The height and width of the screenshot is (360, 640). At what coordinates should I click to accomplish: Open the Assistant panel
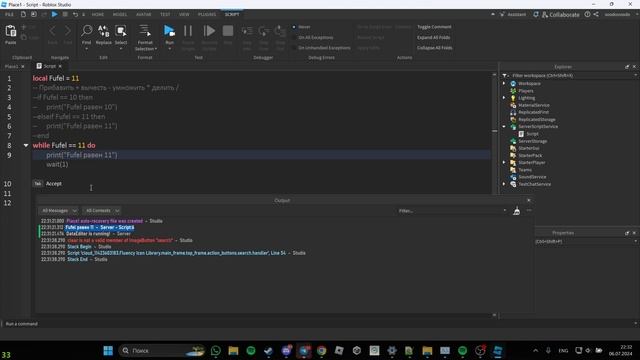(x=513, y=14)
